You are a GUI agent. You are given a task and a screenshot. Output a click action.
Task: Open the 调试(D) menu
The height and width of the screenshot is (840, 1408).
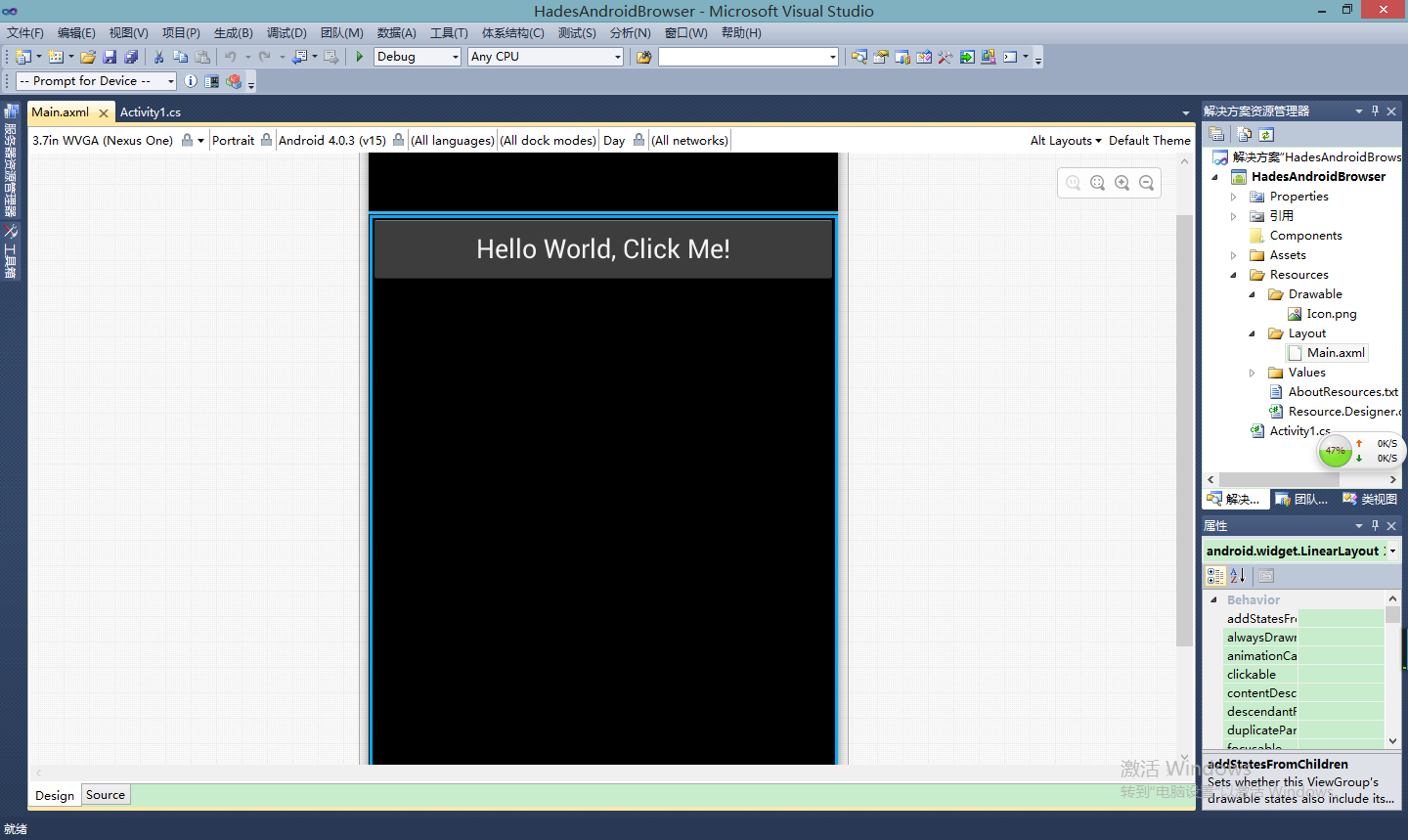pyautogui.click(x=286, y=33)
